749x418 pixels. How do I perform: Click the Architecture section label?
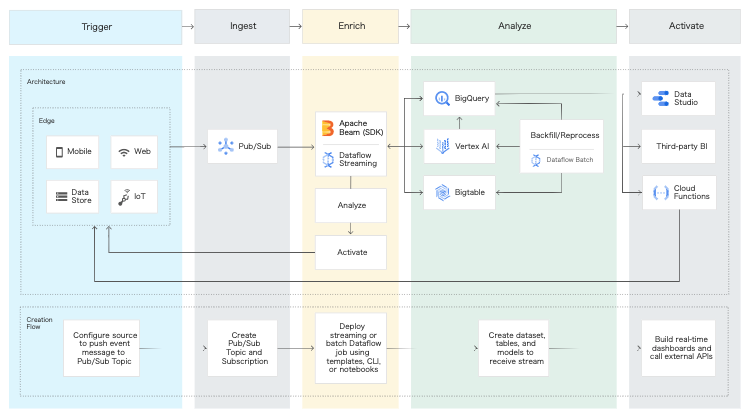pyautogui.click(x=46, y=82)
